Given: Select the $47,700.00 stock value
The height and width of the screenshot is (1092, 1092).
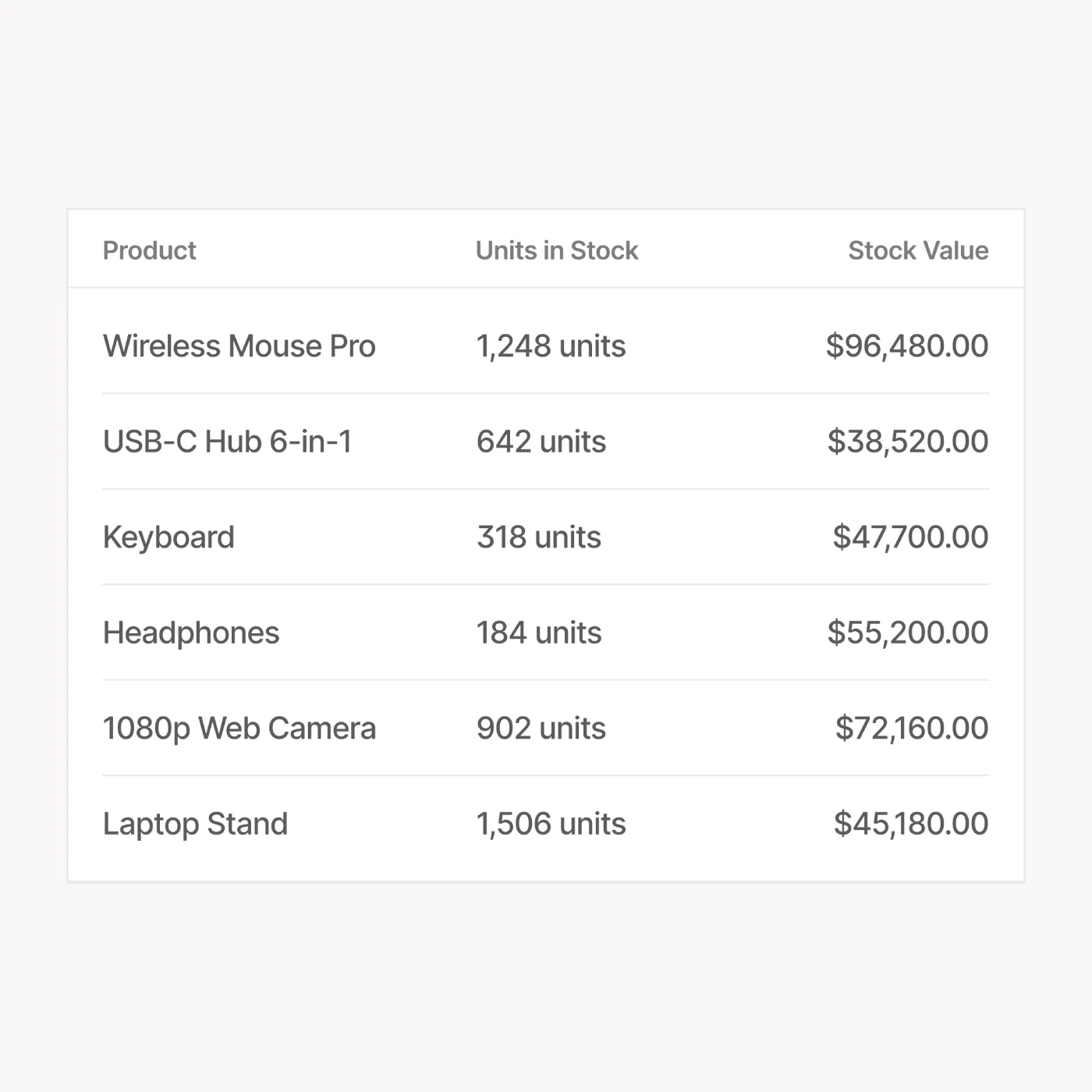Looking at the screenshot, I should (x=909, y=537).
